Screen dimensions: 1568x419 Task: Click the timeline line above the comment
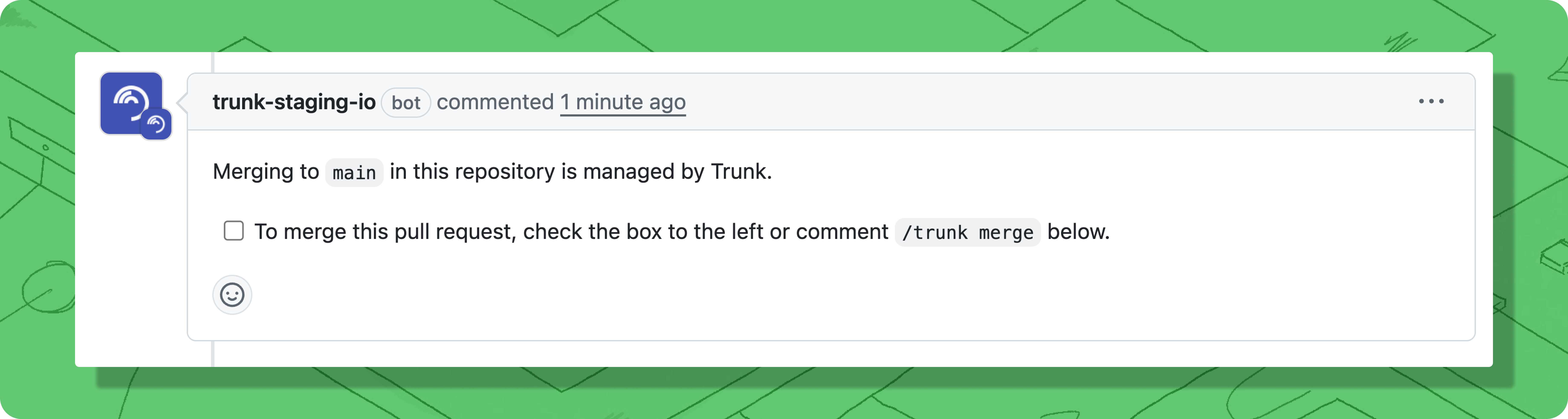[x=213, y=62]
